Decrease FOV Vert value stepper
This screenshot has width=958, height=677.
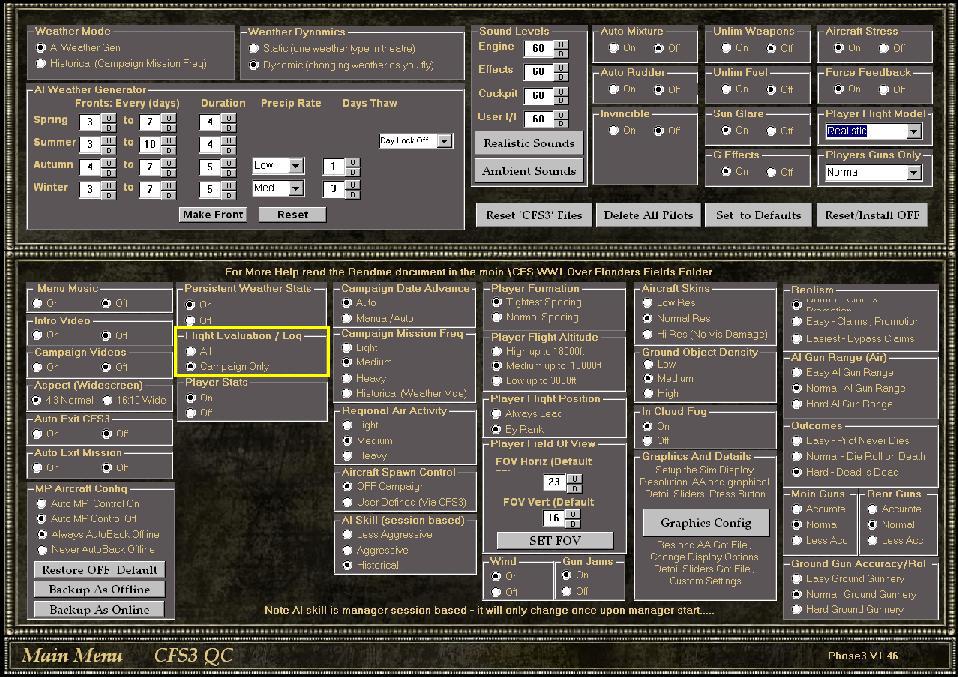coord(572,523)
